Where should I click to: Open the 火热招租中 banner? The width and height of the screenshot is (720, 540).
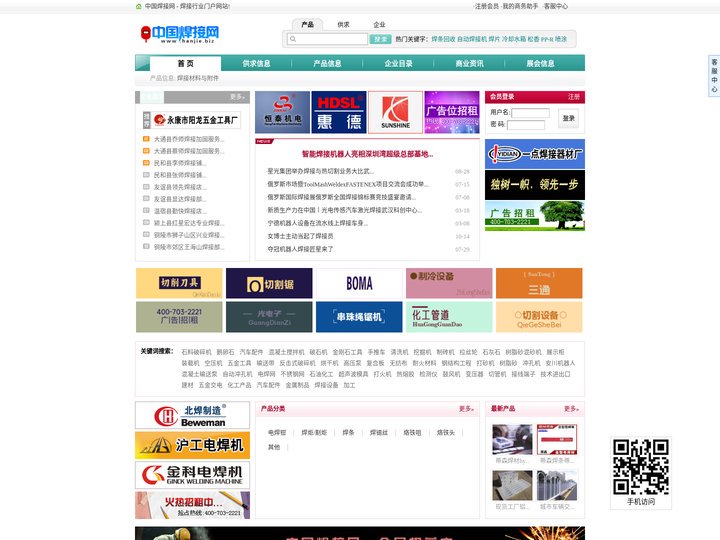pyautogui.click(x=192, y=505)
